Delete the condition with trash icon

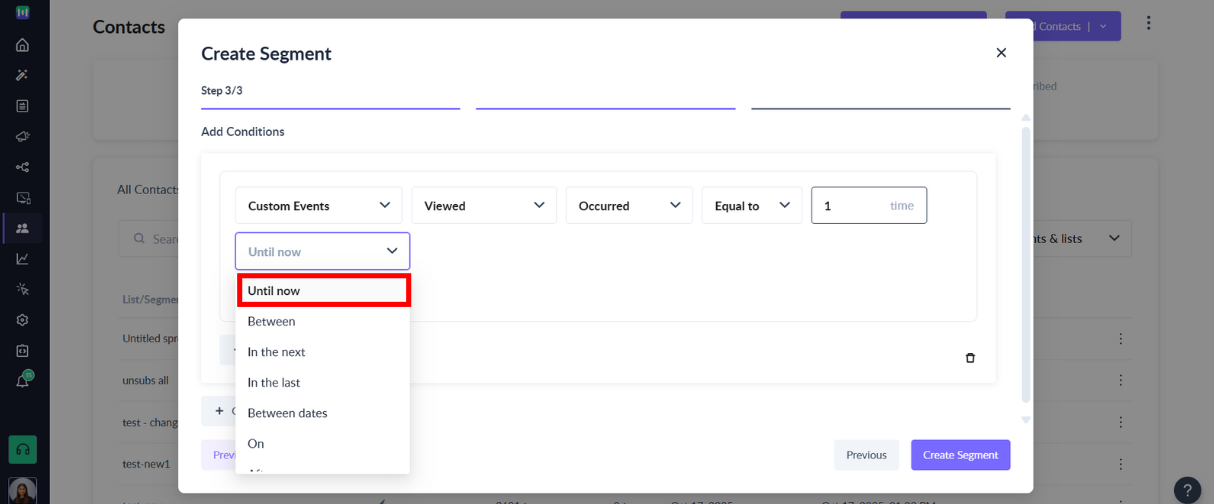[970, 358]
